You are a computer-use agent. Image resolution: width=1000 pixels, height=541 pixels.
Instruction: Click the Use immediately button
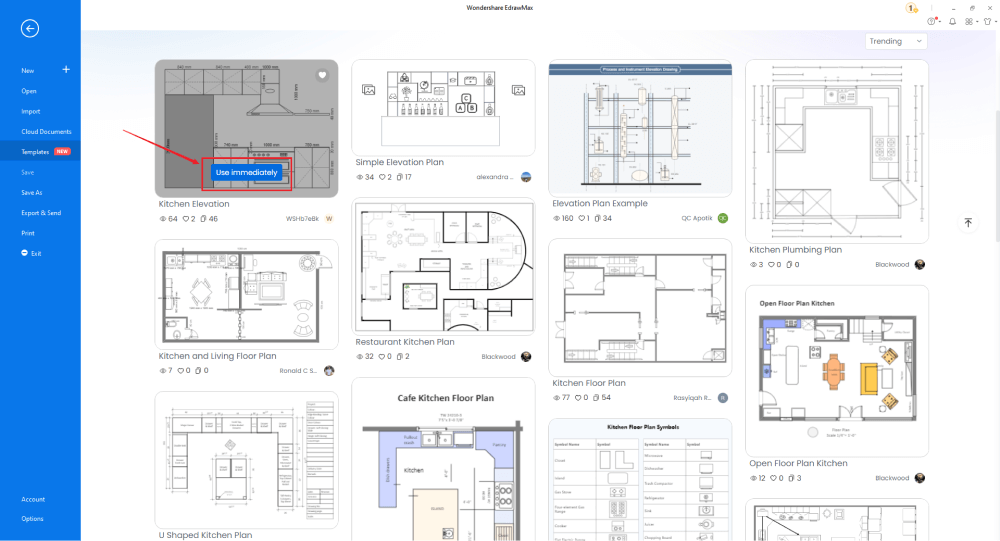coord(246,172)
